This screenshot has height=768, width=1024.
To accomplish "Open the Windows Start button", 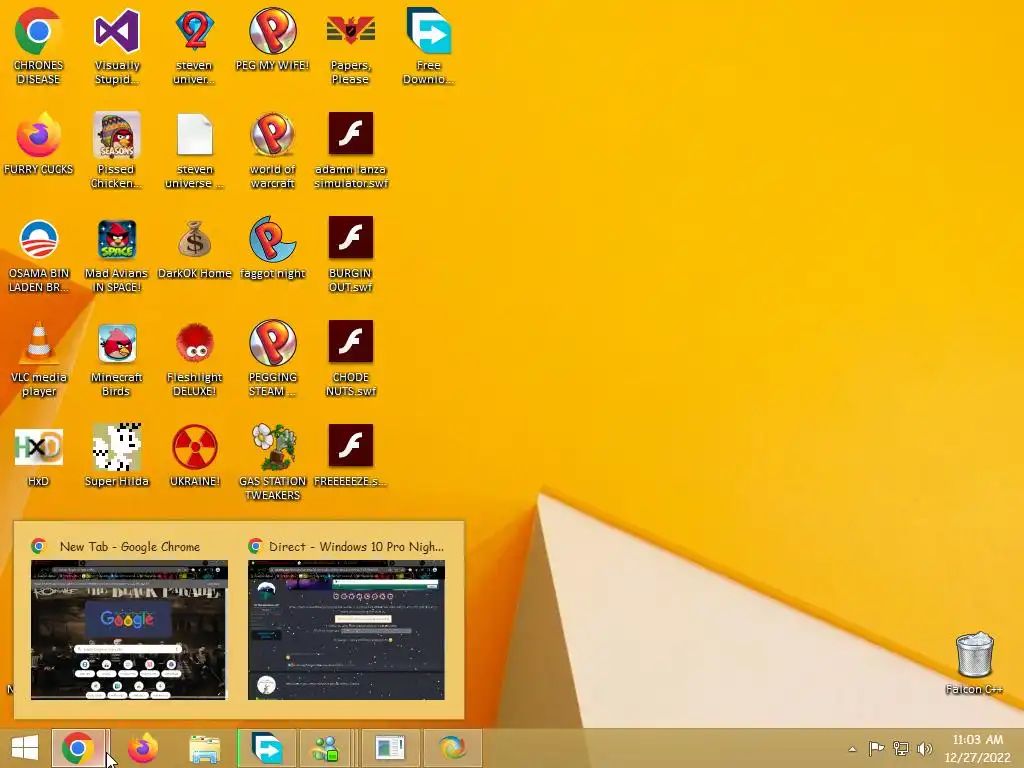I will pos(25,748).
